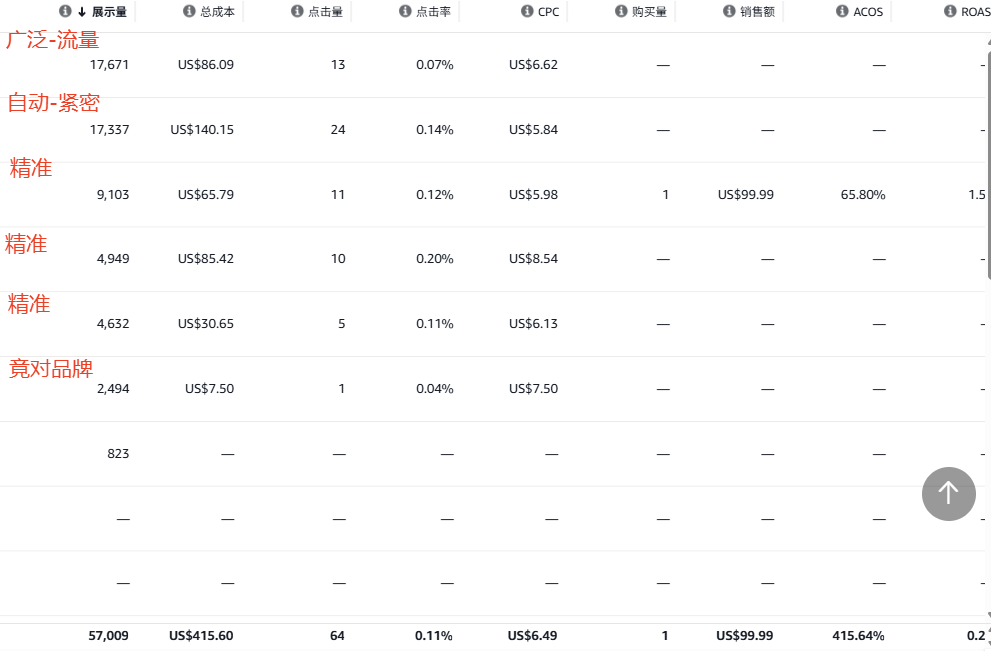Click the 17,671 impressions cell
Screen dimensions: 991x651
point(109,65)
